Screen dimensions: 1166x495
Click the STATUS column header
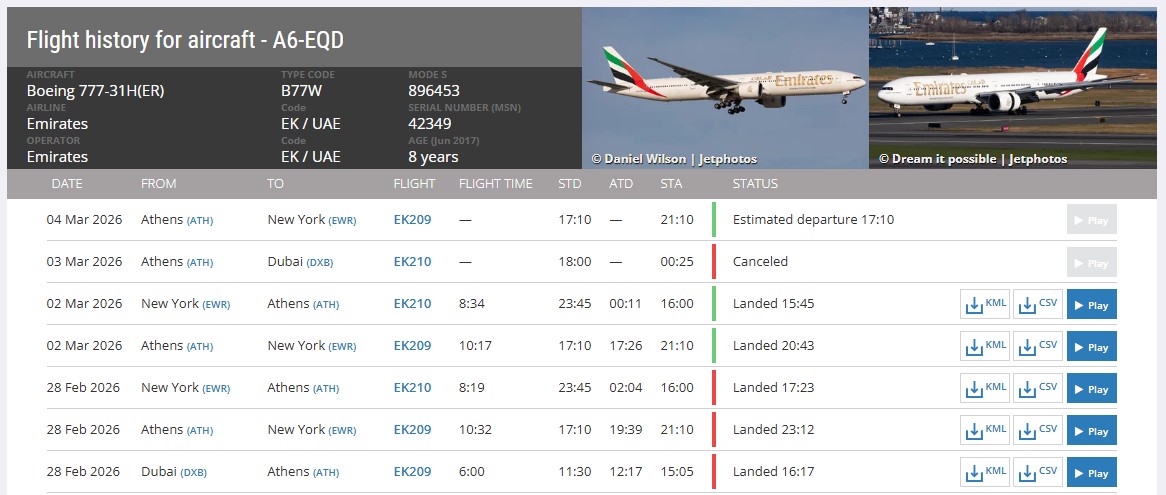(755, 184)
